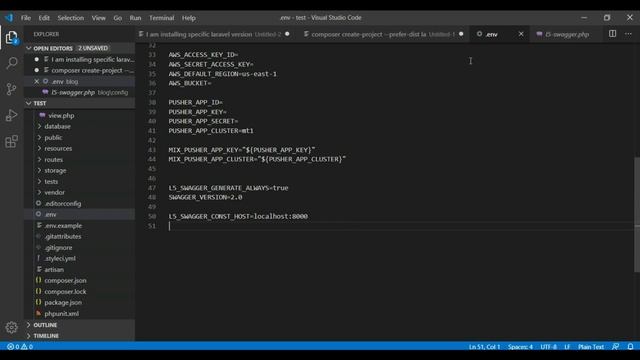Open package.json in the file tree
Viewport: 640px width, 360px height.
(63, 302)
